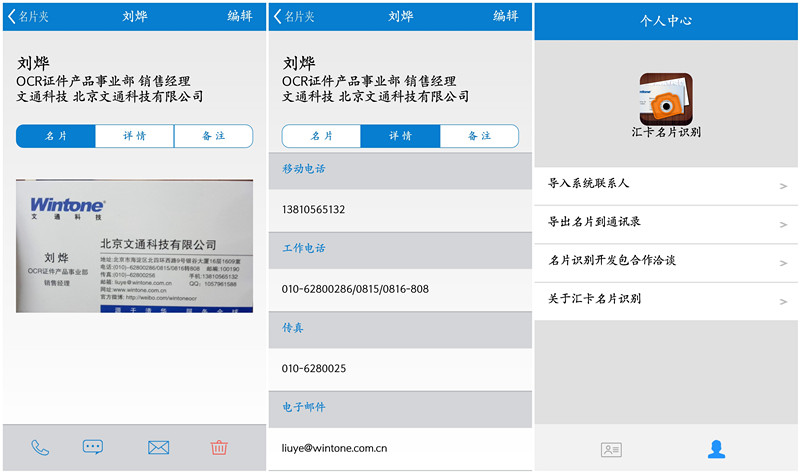Tap the 移动电话 section header
800x473 pixels.
(401, 171)
